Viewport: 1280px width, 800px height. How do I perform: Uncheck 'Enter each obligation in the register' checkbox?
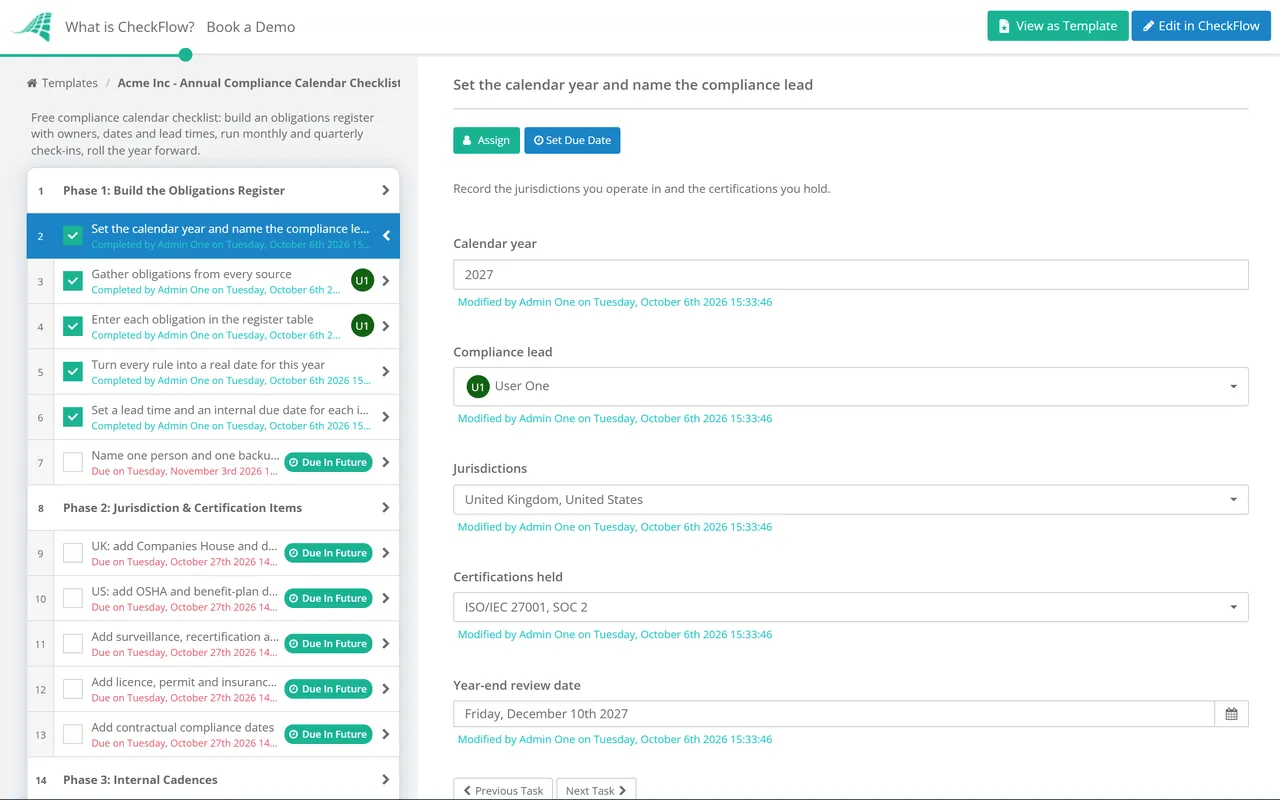click(x=73, y=326)
